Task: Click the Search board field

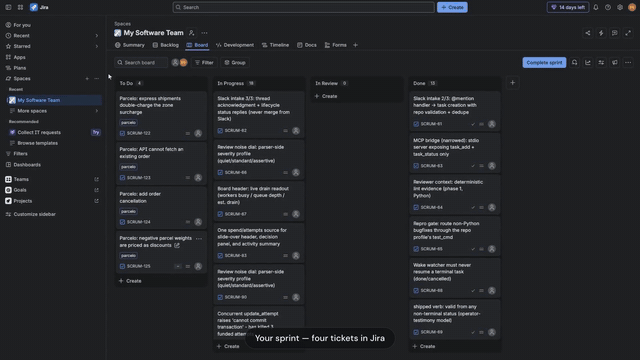Action: pyautogui.click(x=141, y=62)
